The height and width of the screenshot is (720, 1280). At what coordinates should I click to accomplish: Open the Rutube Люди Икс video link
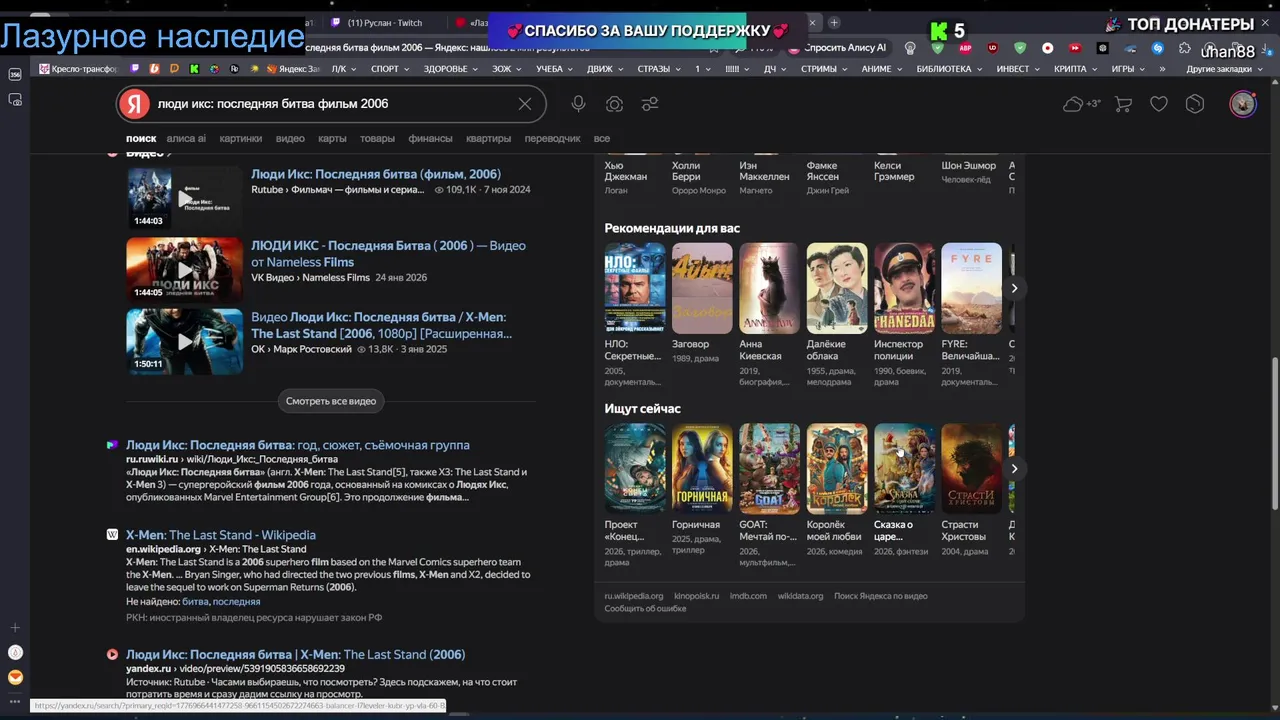(376, 174)
